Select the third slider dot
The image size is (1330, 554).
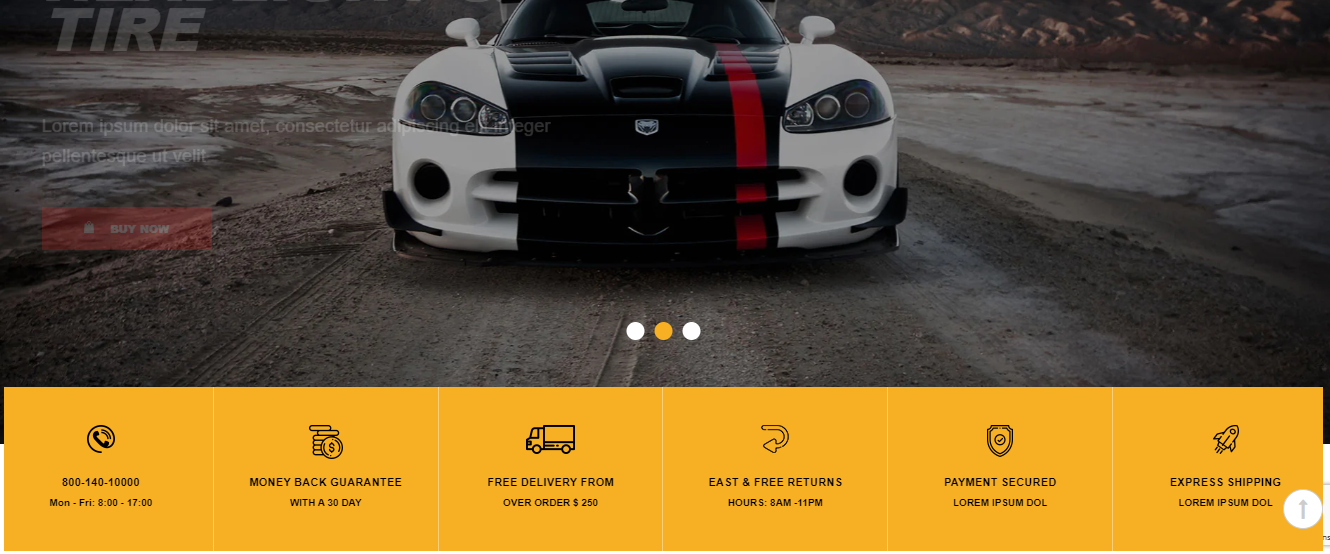tap(691, 331)
